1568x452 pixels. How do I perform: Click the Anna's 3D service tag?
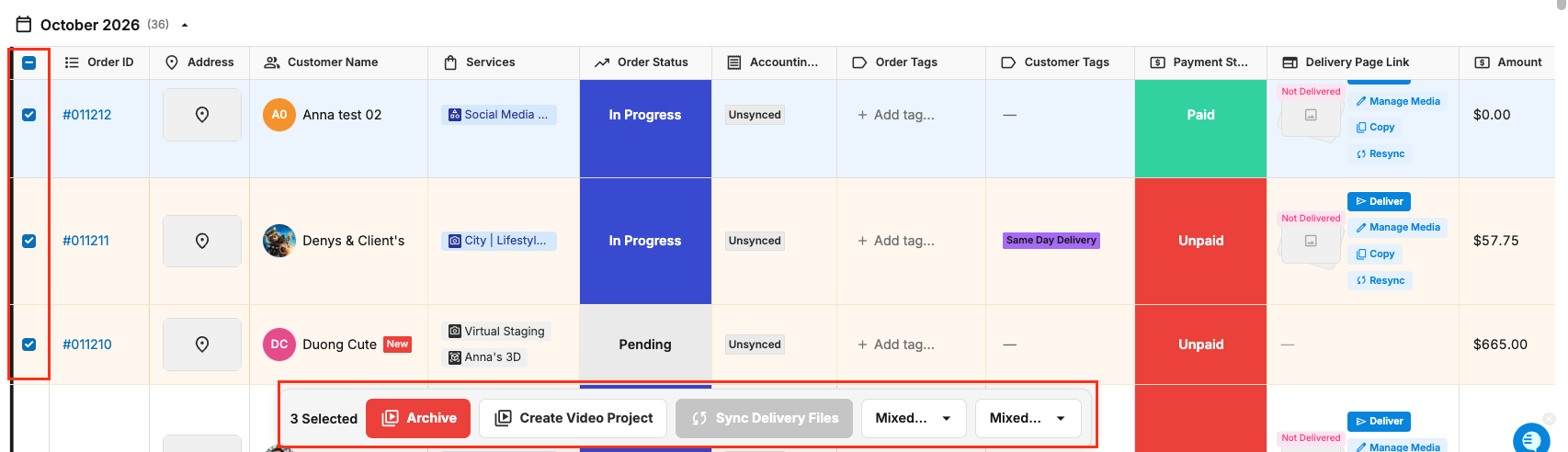(485, 357)
